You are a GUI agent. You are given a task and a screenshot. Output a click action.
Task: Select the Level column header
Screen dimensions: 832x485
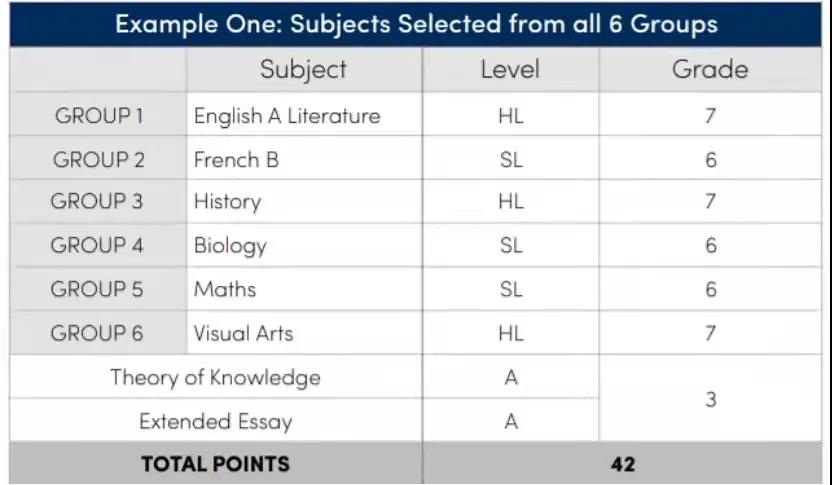click(510, 70)
